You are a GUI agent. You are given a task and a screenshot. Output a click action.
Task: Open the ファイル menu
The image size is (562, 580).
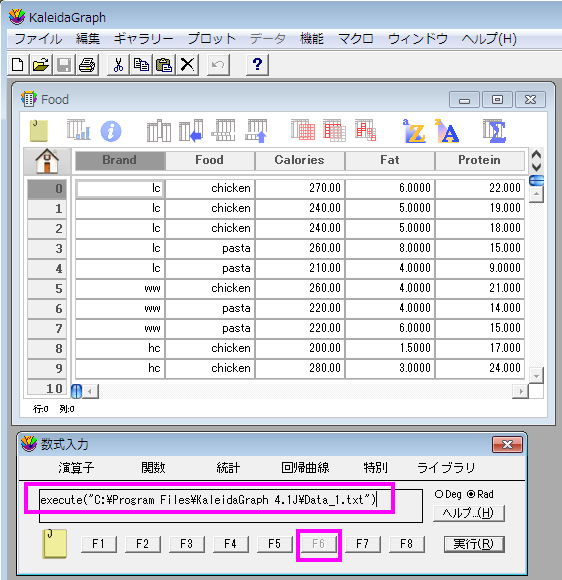tap(38, 38)
